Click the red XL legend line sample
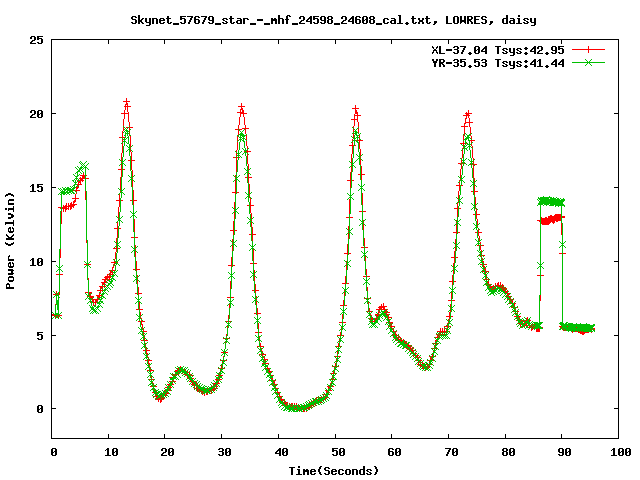The image size is (640, 480). pos(588,50)
